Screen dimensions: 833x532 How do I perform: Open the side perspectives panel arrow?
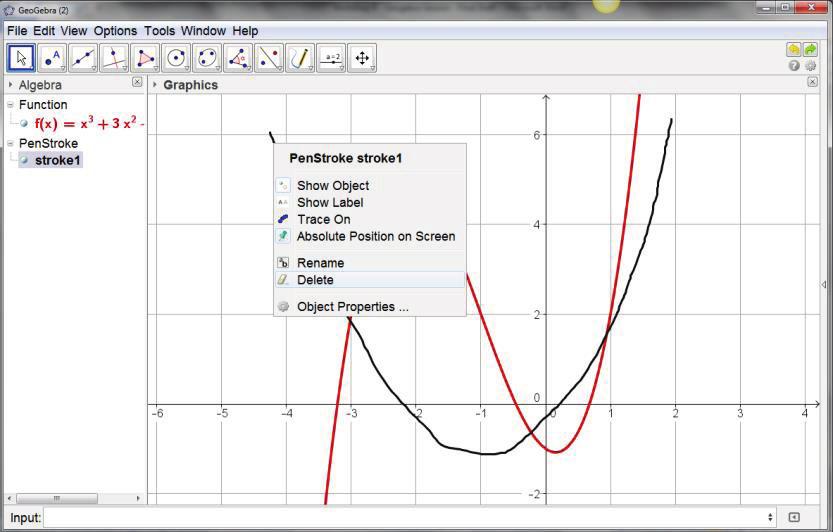[x=823, y=285]
